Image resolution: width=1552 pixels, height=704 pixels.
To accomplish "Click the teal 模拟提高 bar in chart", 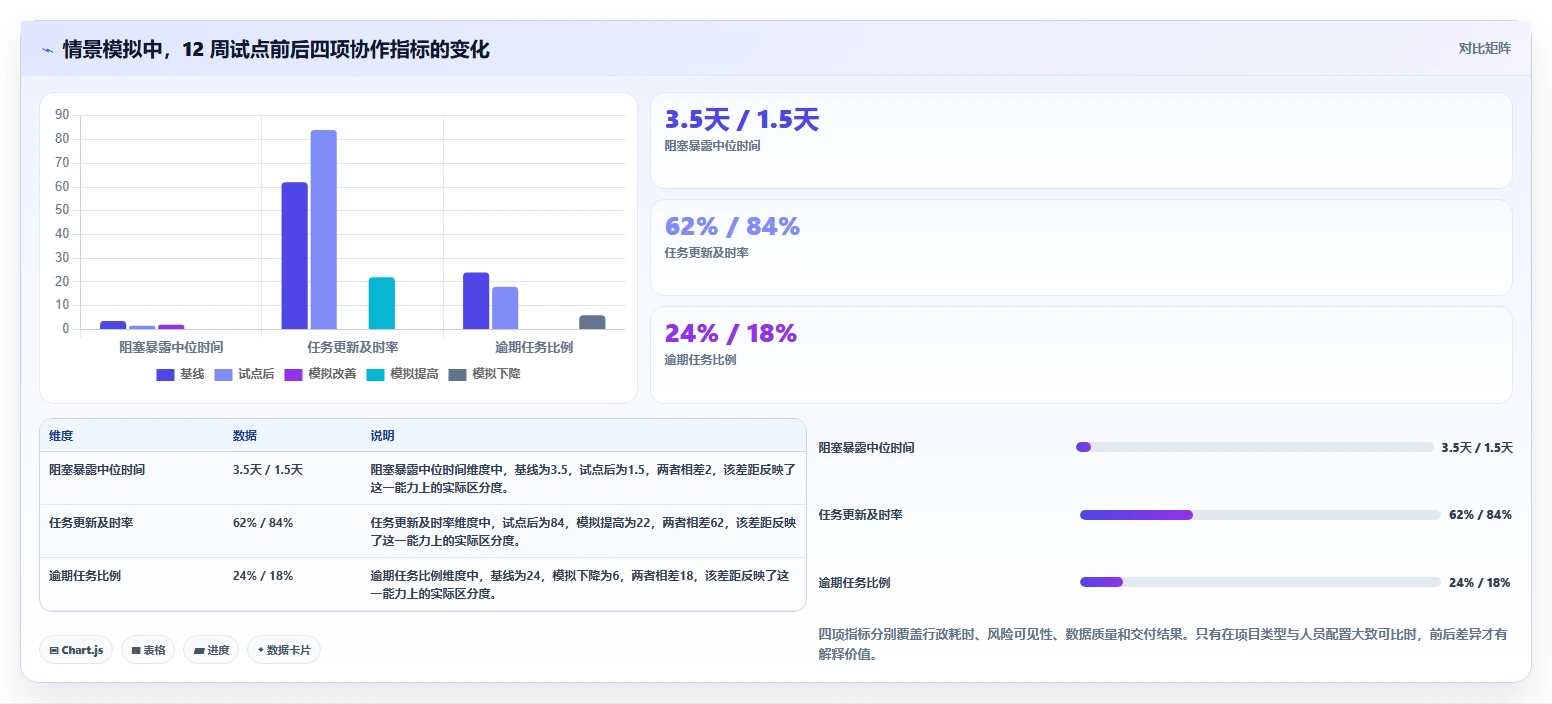I will pyautogui.click(x=381, y=303).
